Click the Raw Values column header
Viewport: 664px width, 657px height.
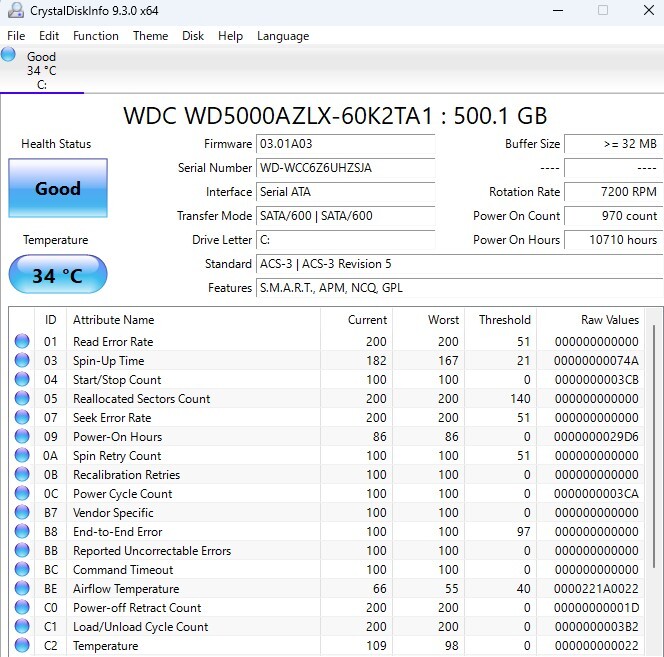coord(609,320)
